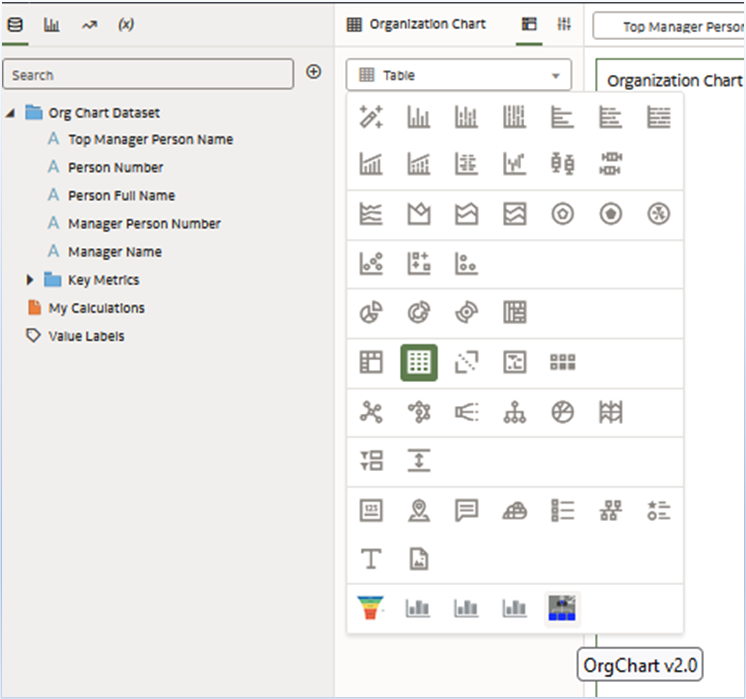Choose the tile grid icon of six squares
The height and width of the screenshot is (699, 746).
562,362
